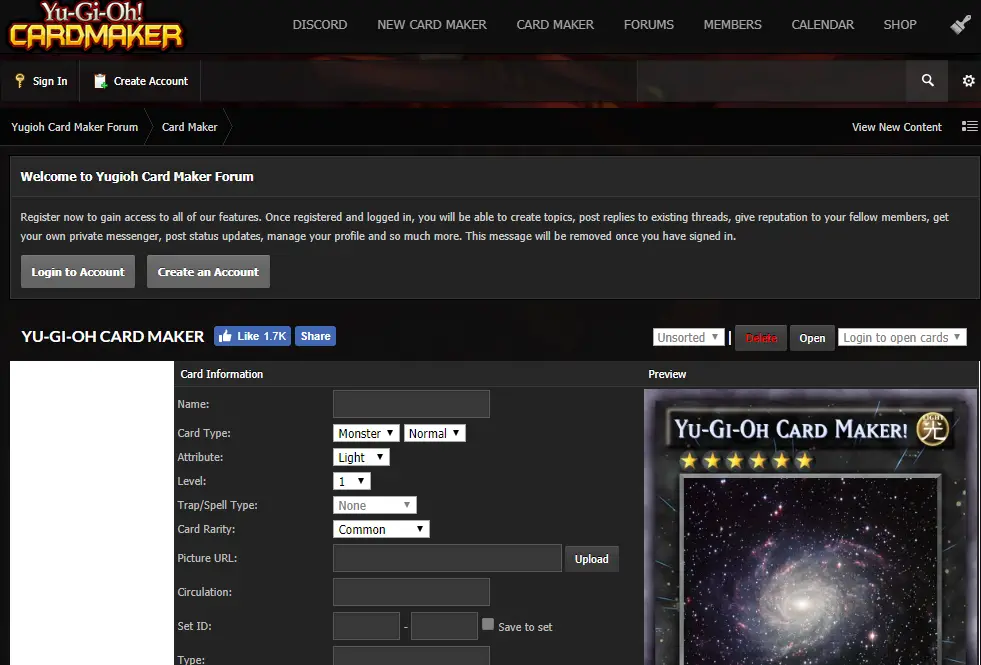Click the Facebook Share button
Image resolution: width=981 pixels, height=665 pixels.
[x=315, y=337]
